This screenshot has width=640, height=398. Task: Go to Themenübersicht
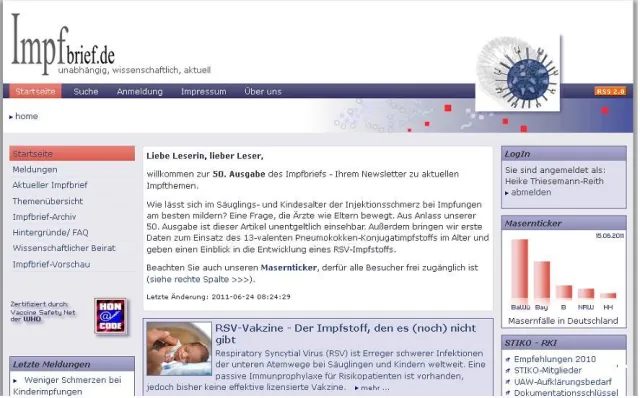click(x=47, y=201)
